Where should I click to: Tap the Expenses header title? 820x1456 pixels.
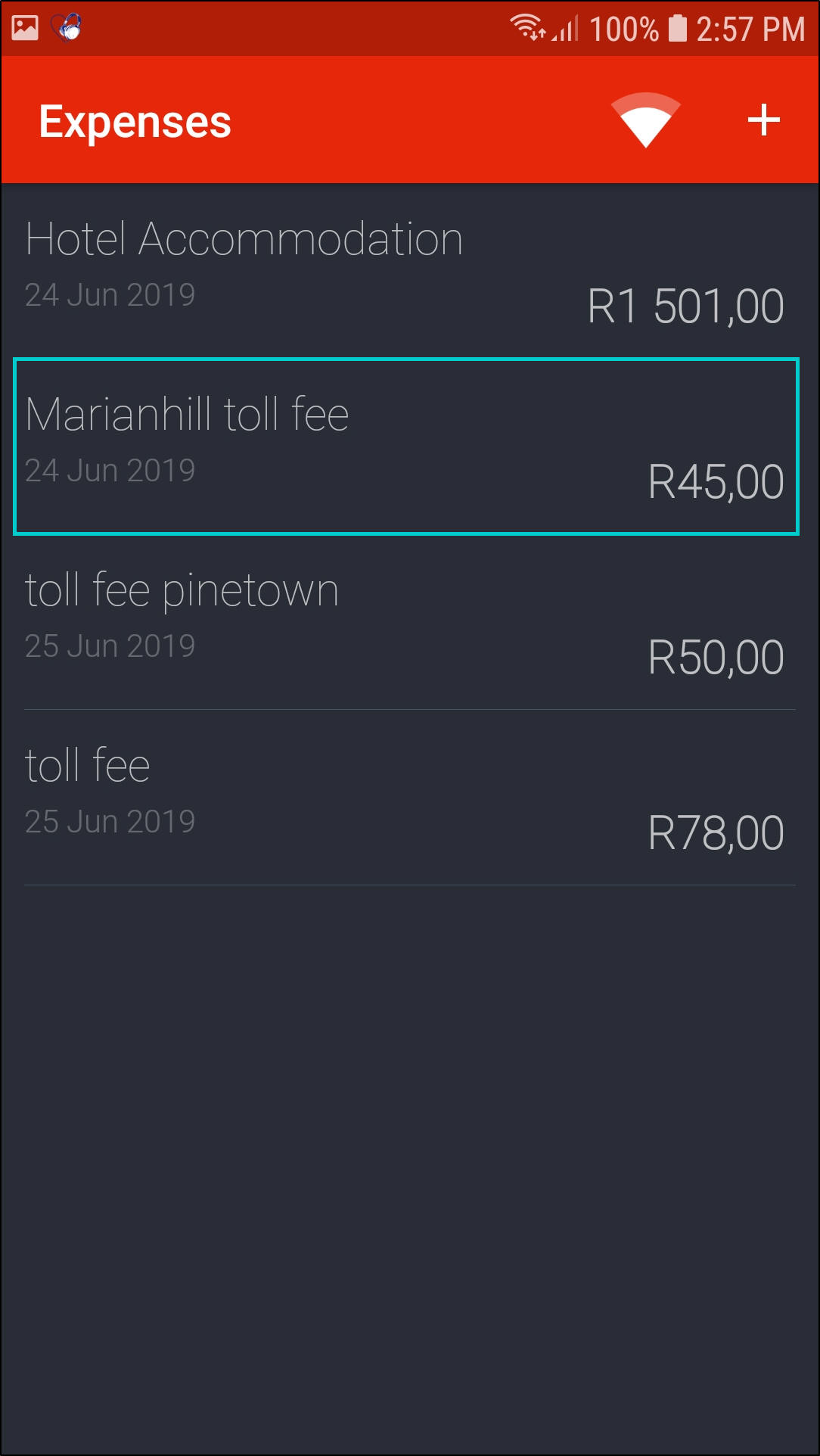pos(135,122)
